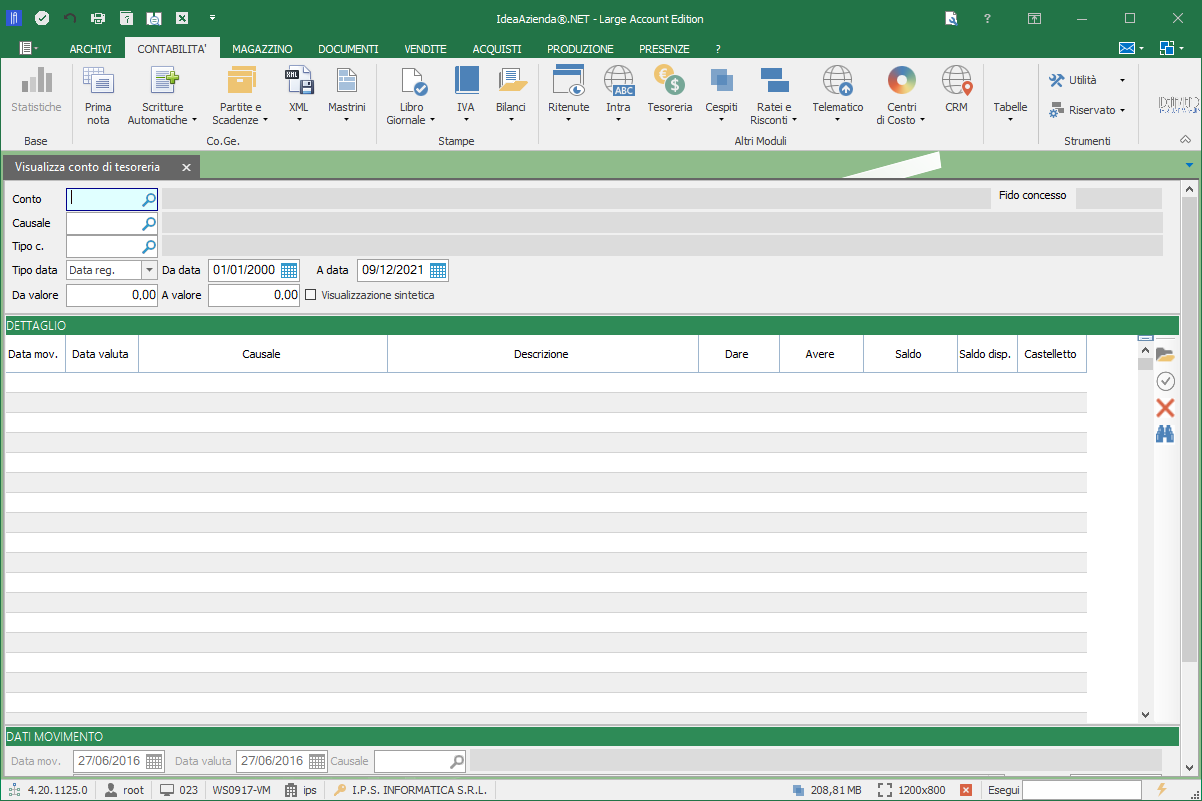Click the Castelletto column header
This screenshot has width=1202, height=801.
pyautogui.click(x=1051, y=354)
